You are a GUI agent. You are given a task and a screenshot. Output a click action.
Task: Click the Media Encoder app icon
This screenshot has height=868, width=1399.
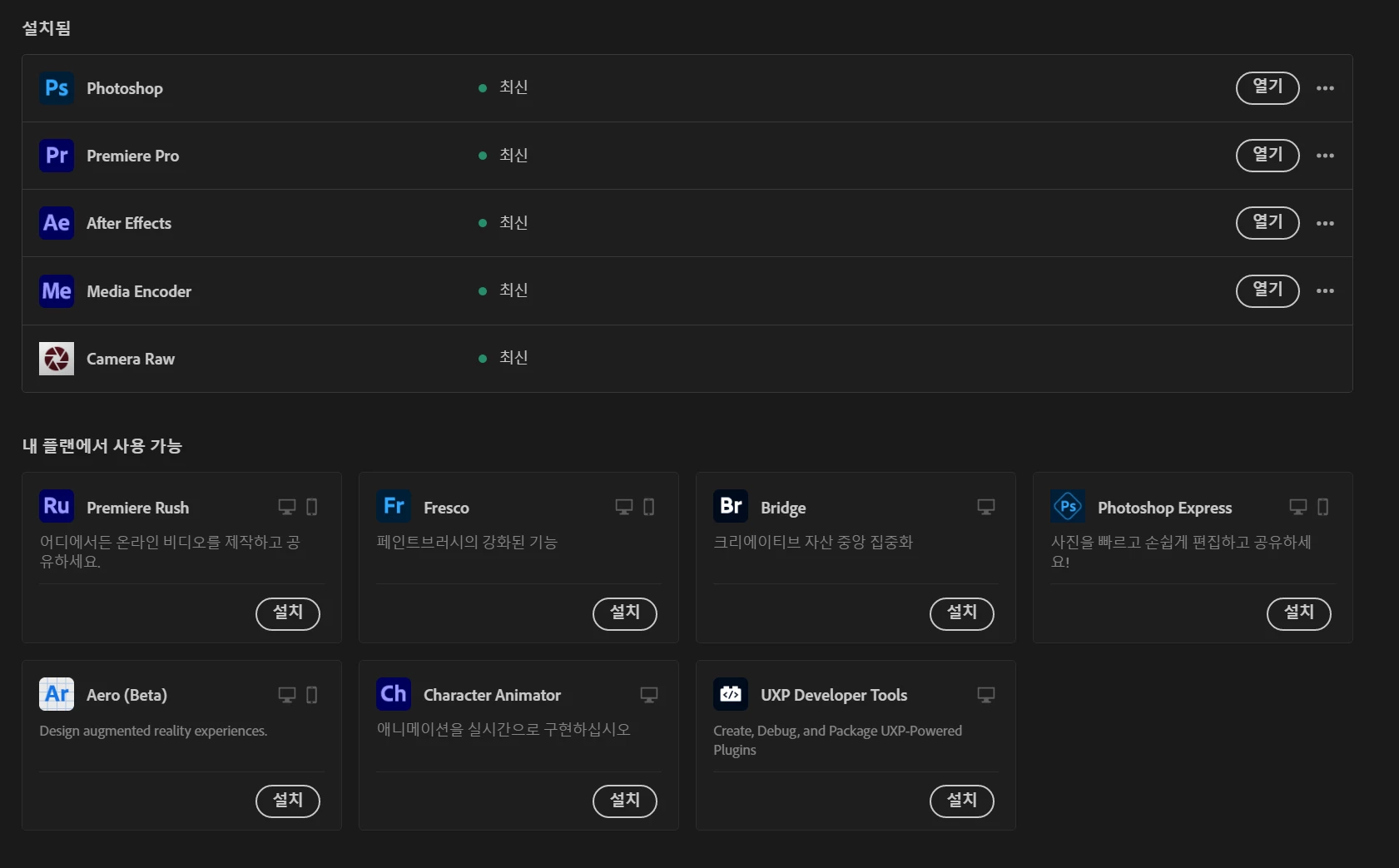click(x=57, y=291)
